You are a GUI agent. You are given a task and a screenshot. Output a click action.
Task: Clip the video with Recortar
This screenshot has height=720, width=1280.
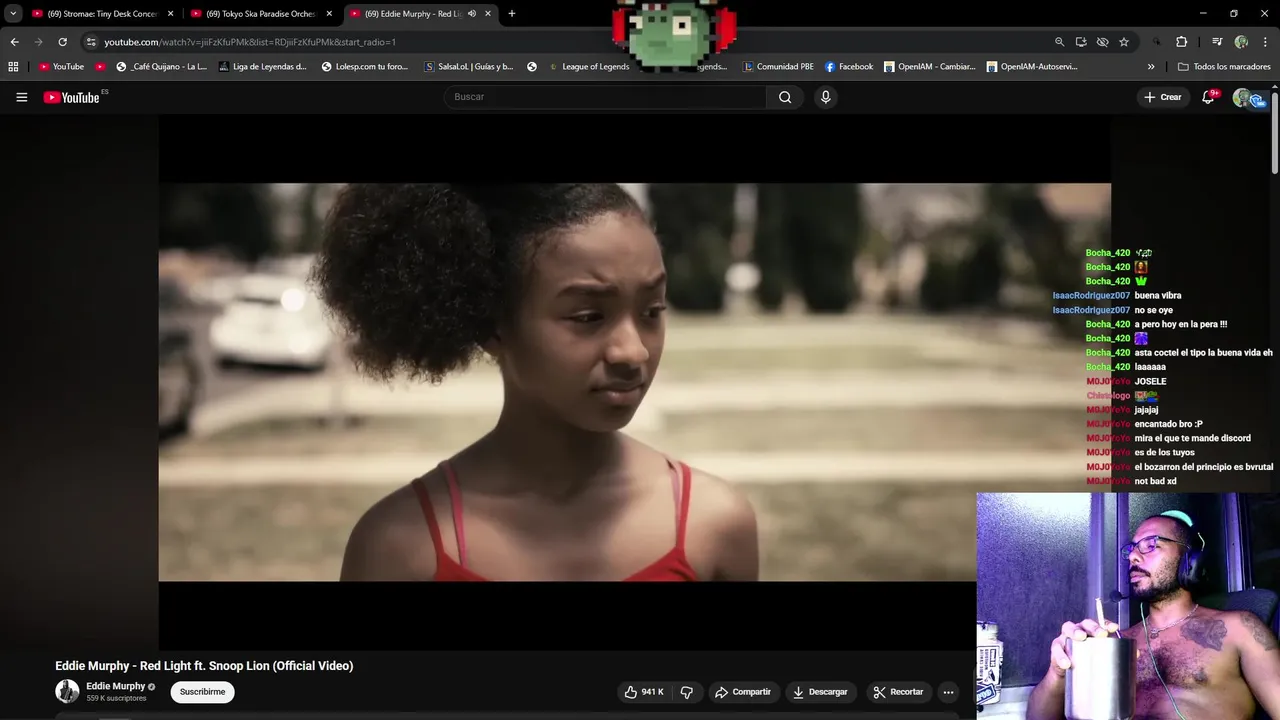click(x=898, y=692)
